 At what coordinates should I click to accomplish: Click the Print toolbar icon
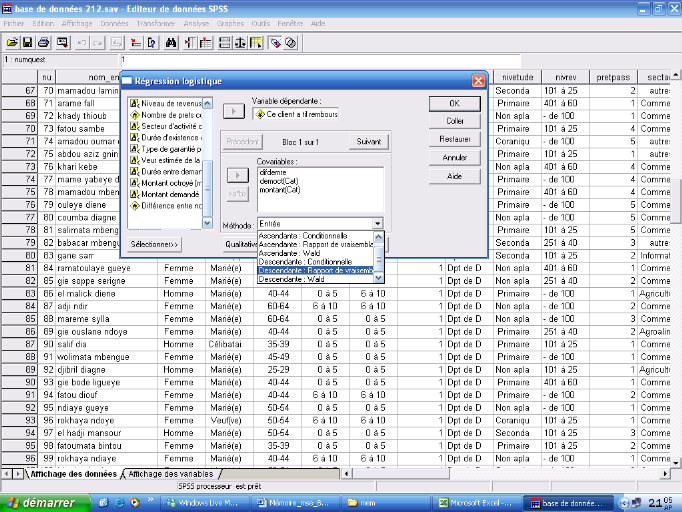[x=45, y=43]
